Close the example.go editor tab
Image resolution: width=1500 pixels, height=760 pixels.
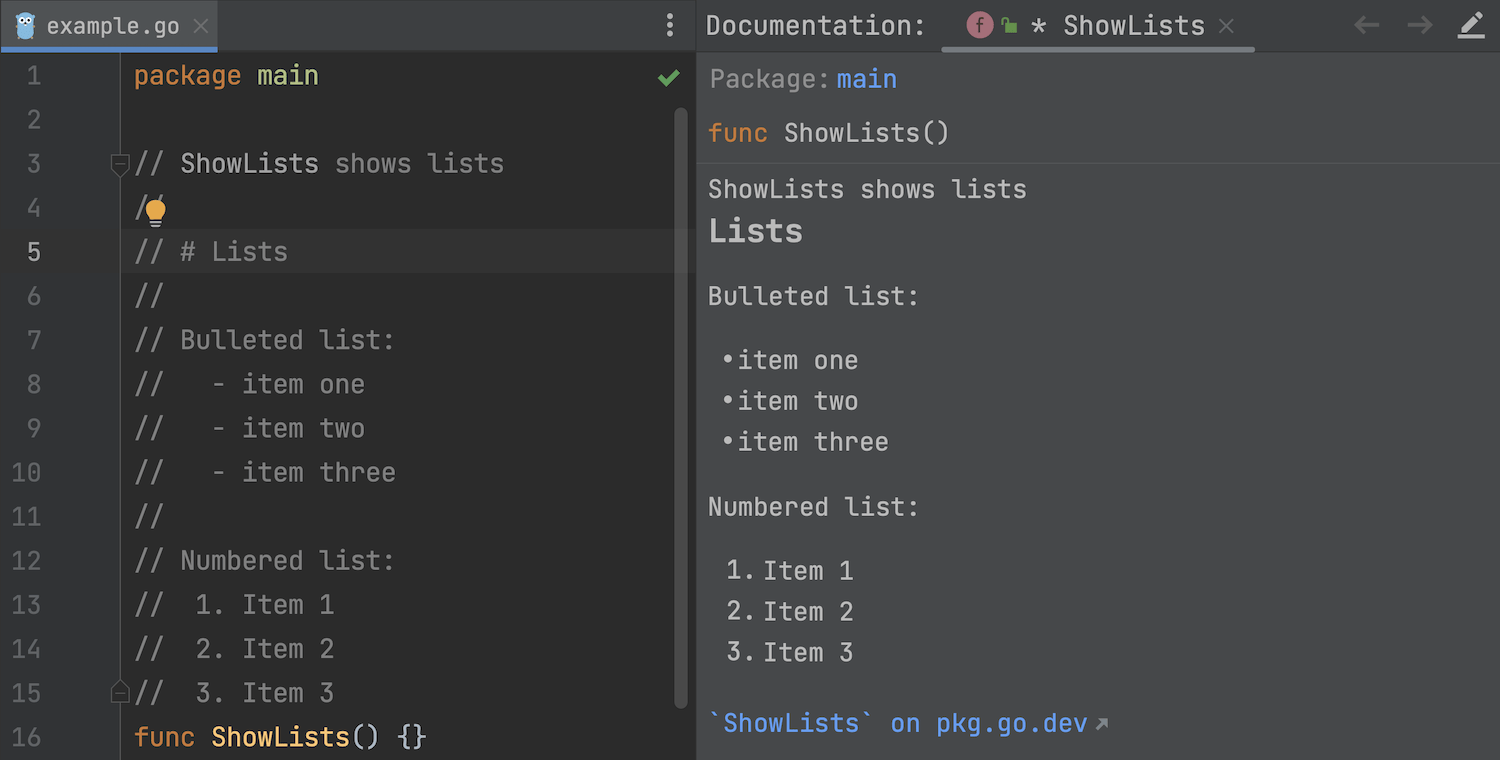pyautogui.click(x=201, y=26)
